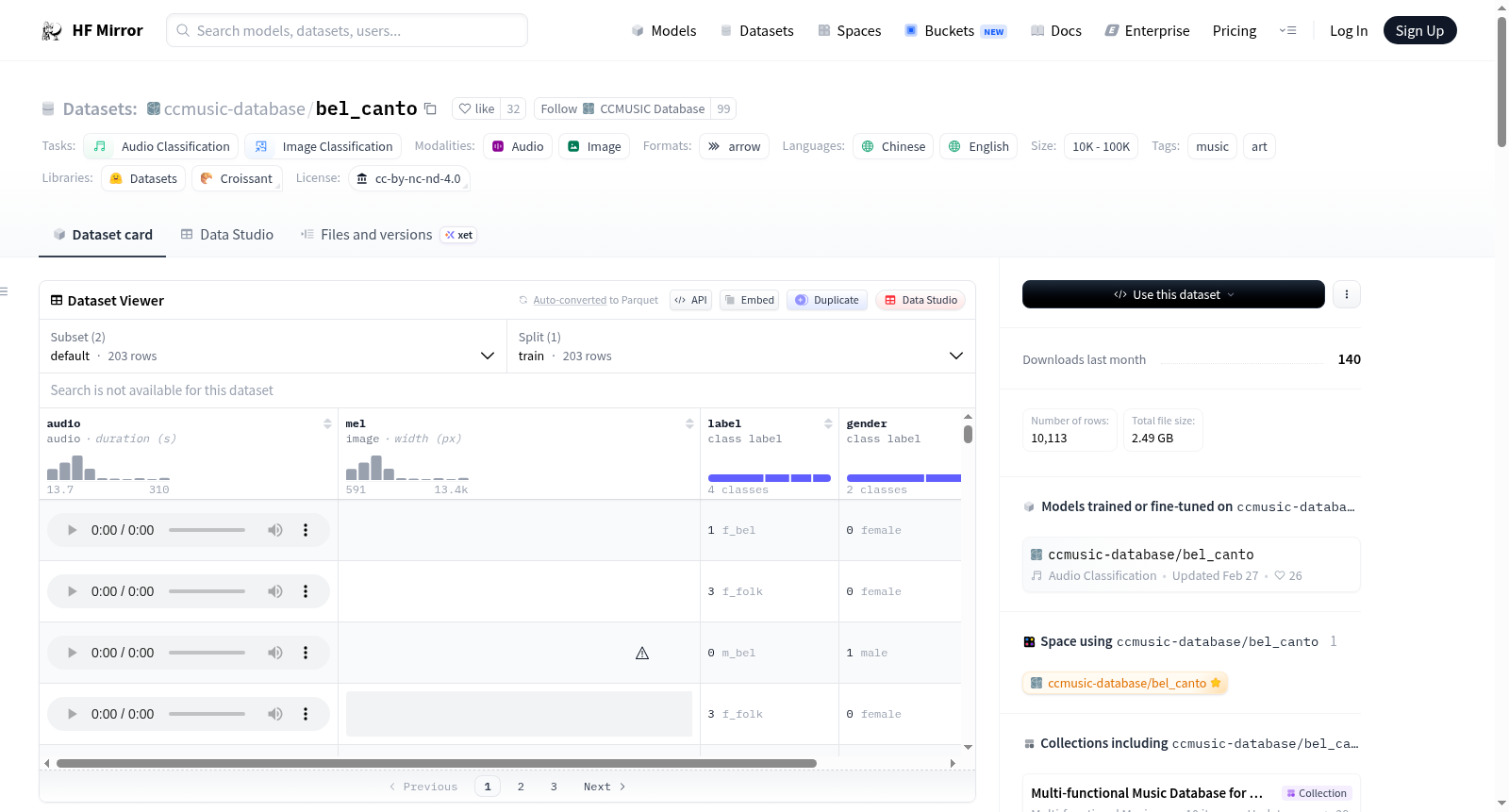Screen dimensions: 1509x812
Task: Select the Croissant library tag
Action: 237,178
